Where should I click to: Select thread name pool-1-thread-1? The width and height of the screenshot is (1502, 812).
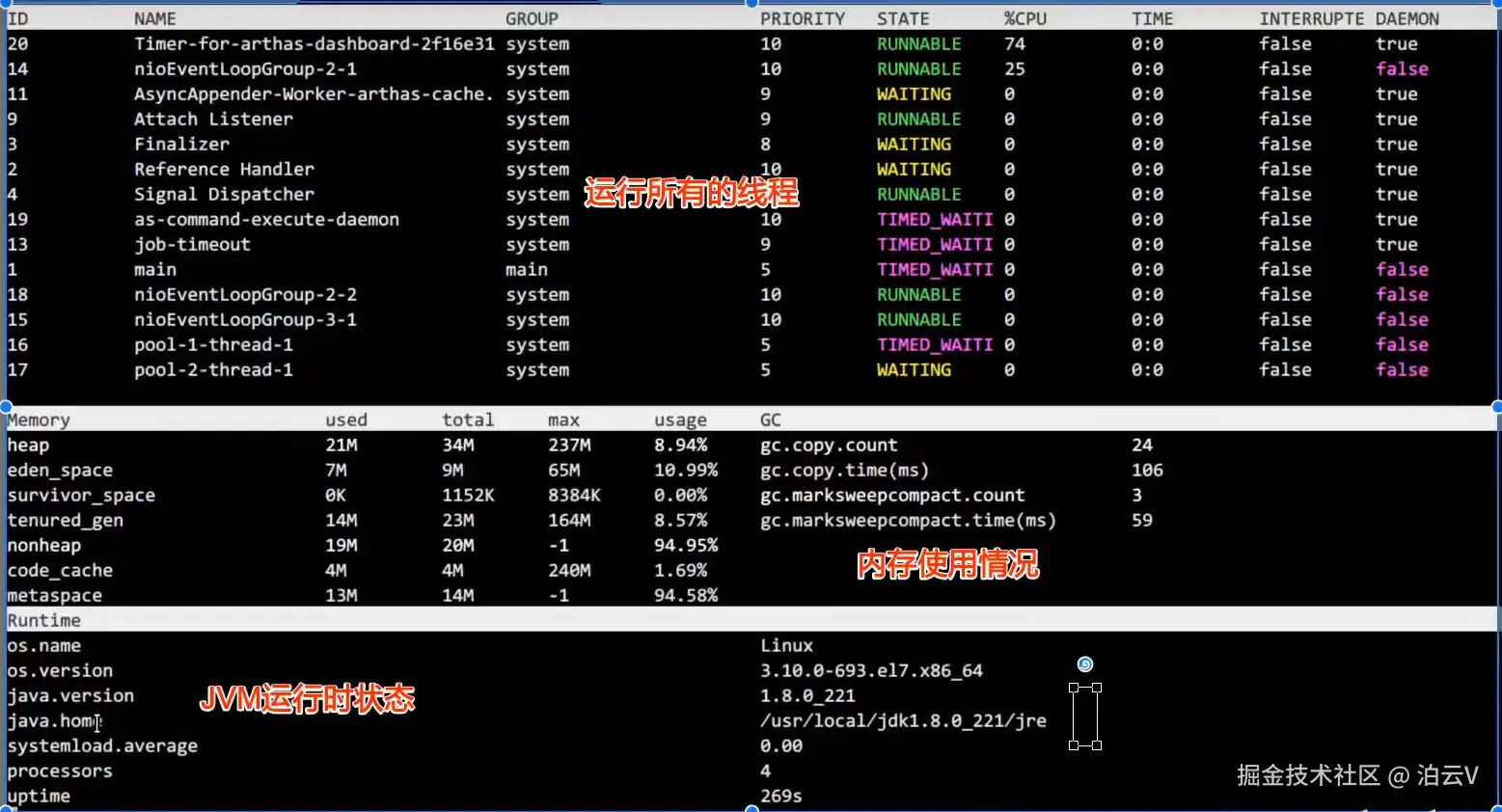coord(214,344)
